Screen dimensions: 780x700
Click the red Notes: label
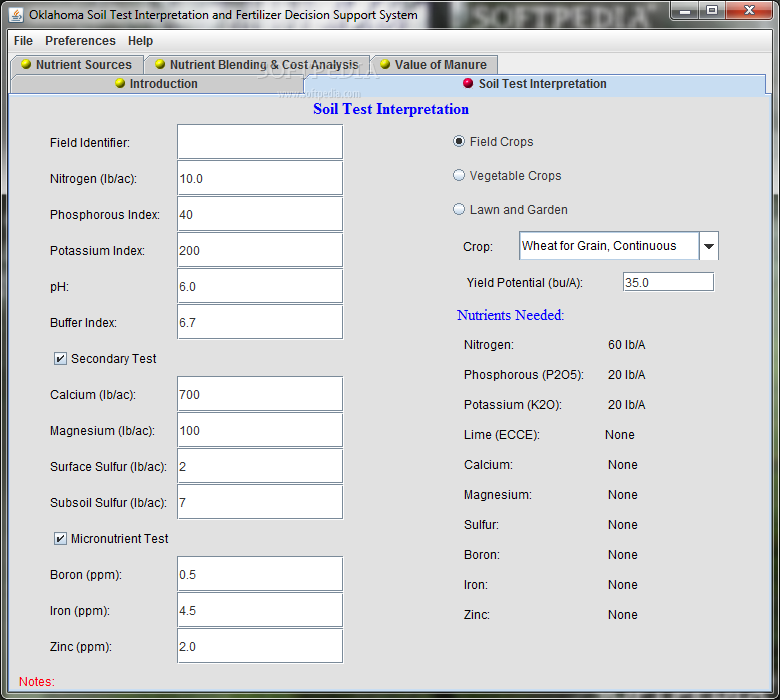tap(37, 682)
